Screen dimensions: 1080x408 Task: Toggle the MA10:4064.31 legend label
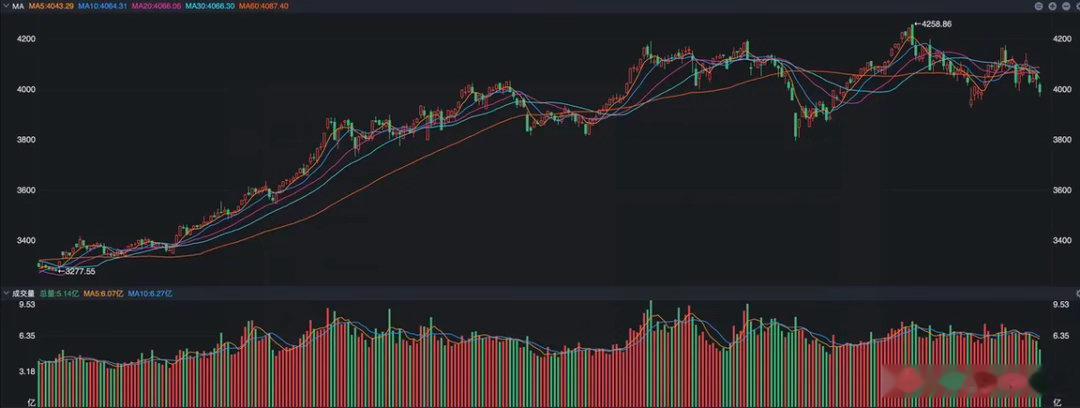[103, 6]
